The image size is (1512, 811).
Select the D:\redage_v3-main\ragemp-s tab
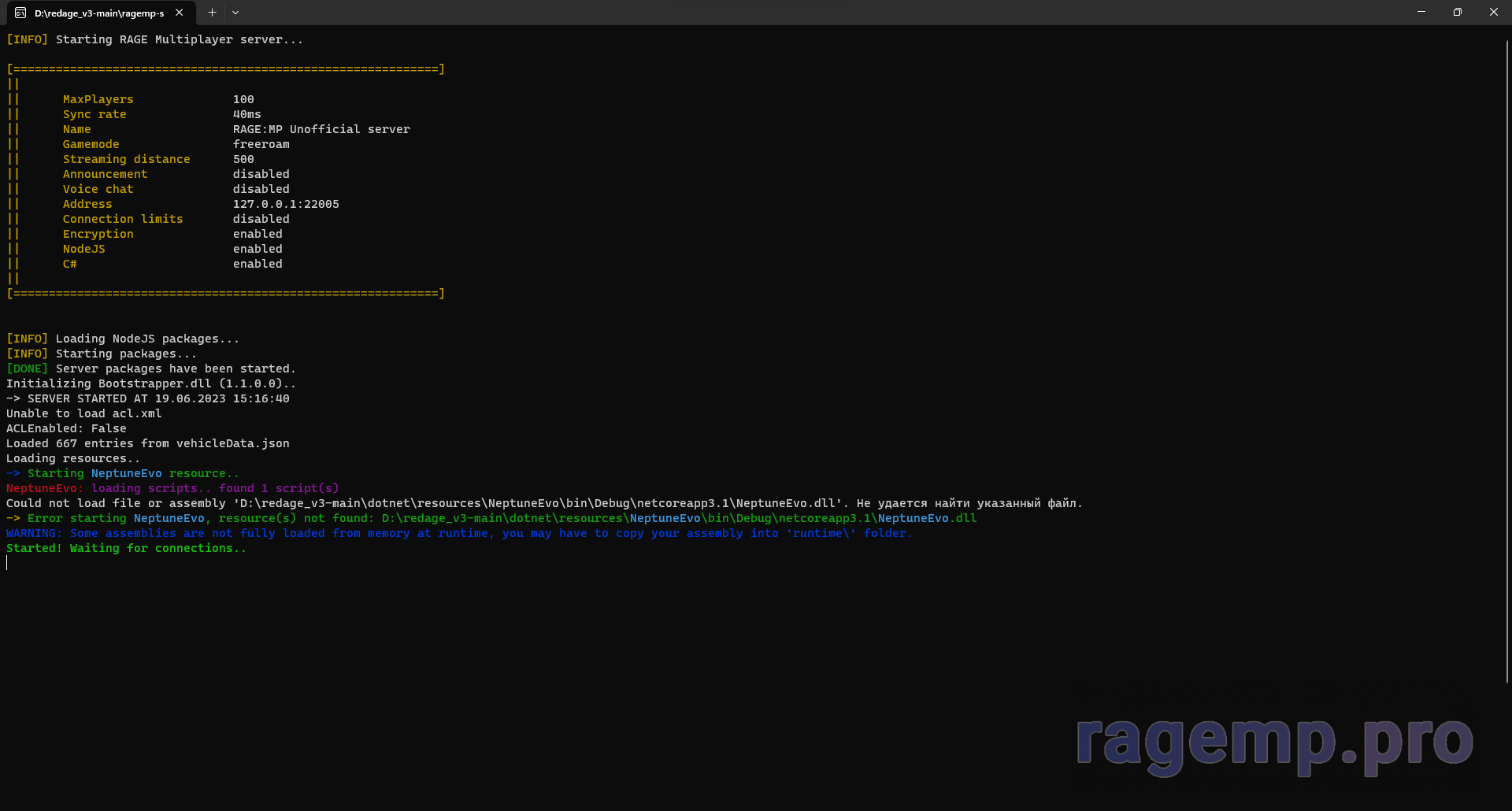tap(99, 13)
